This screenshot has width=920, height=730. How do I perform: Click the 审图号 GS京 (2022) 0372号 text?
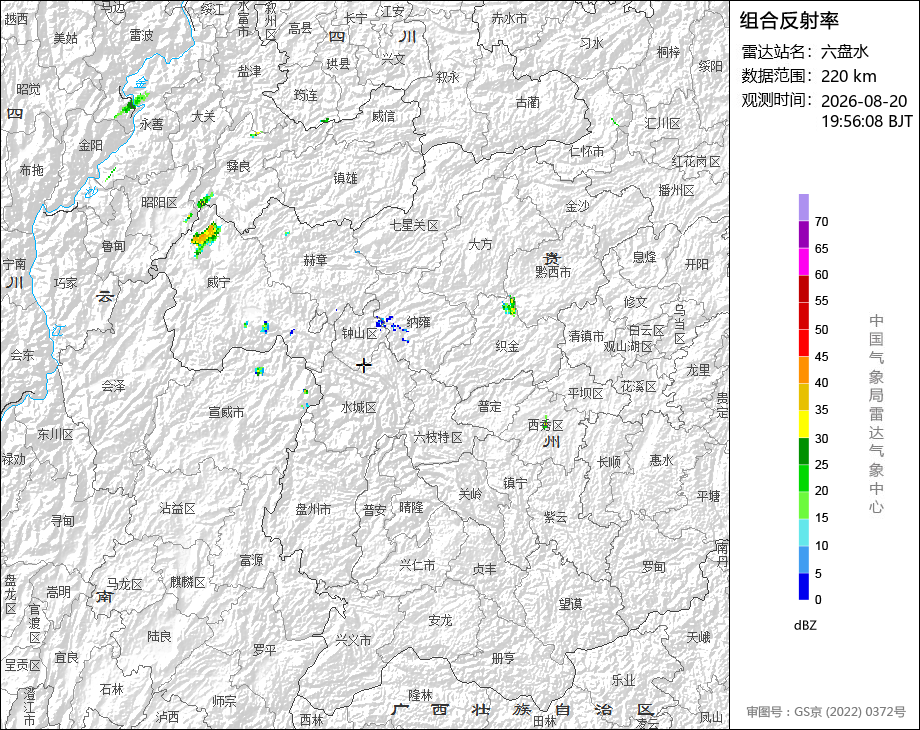[x=826, y=712]
